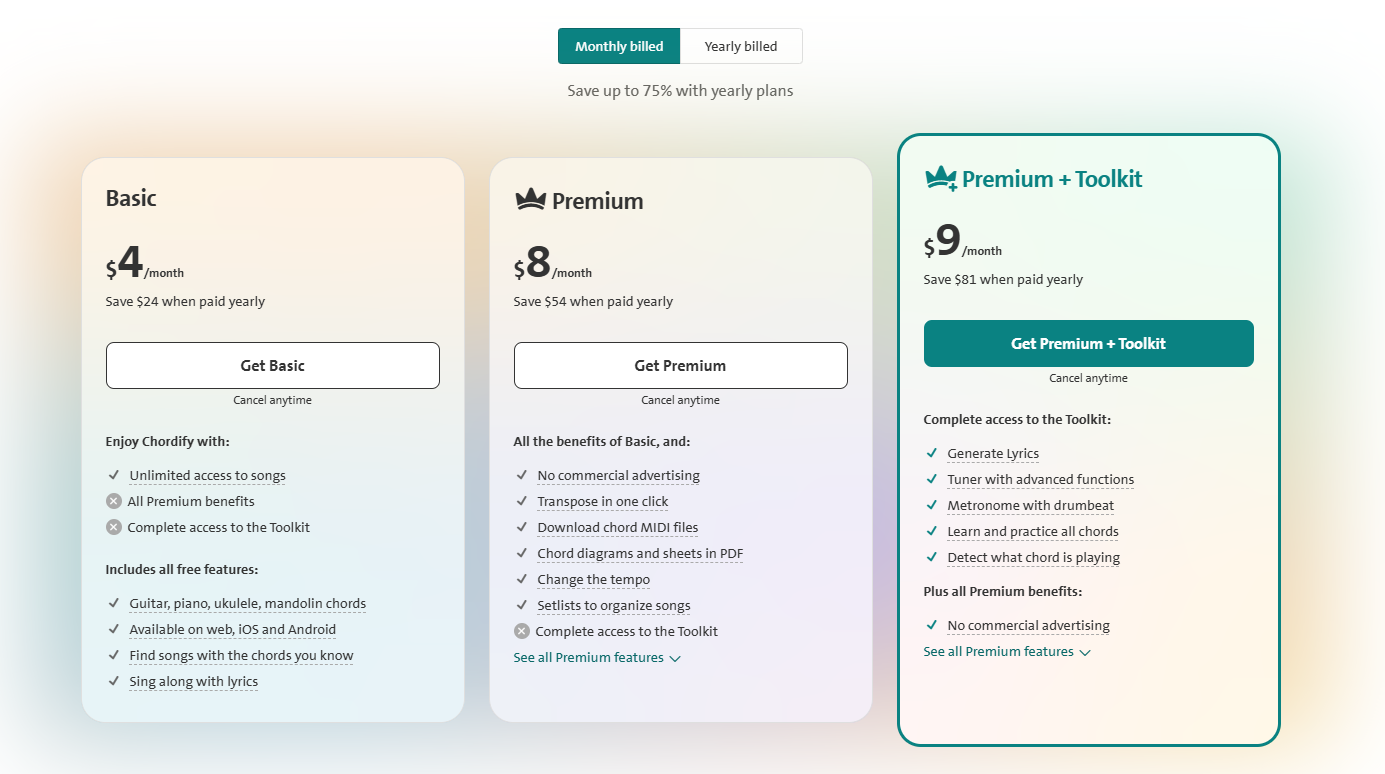Viewport: 1385px width, 774px height.
Task: Open the Generate Lyrics feature
Action: tap(993, 454)
